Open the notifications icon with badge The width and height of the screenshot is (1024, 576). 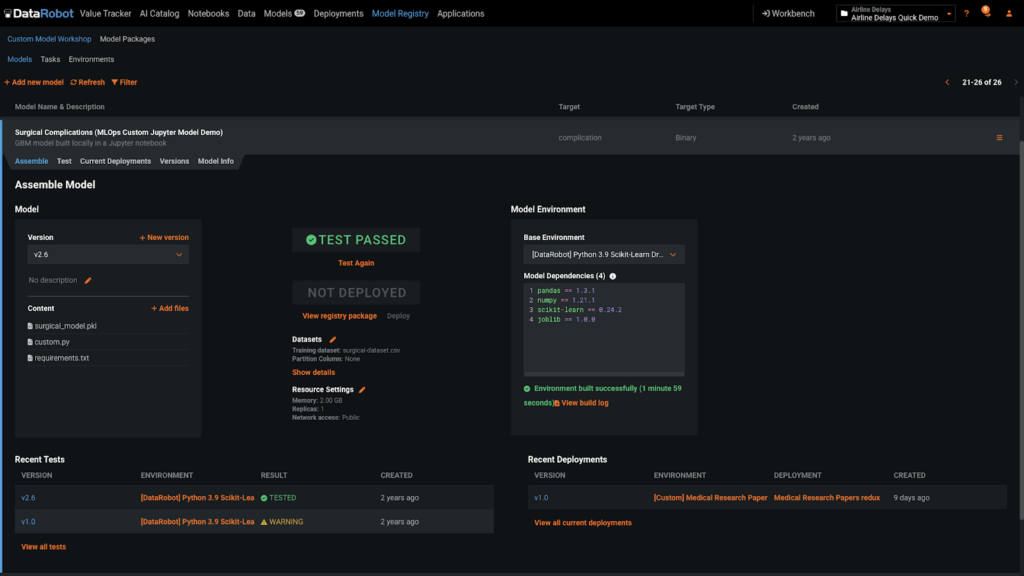[986, 13]
